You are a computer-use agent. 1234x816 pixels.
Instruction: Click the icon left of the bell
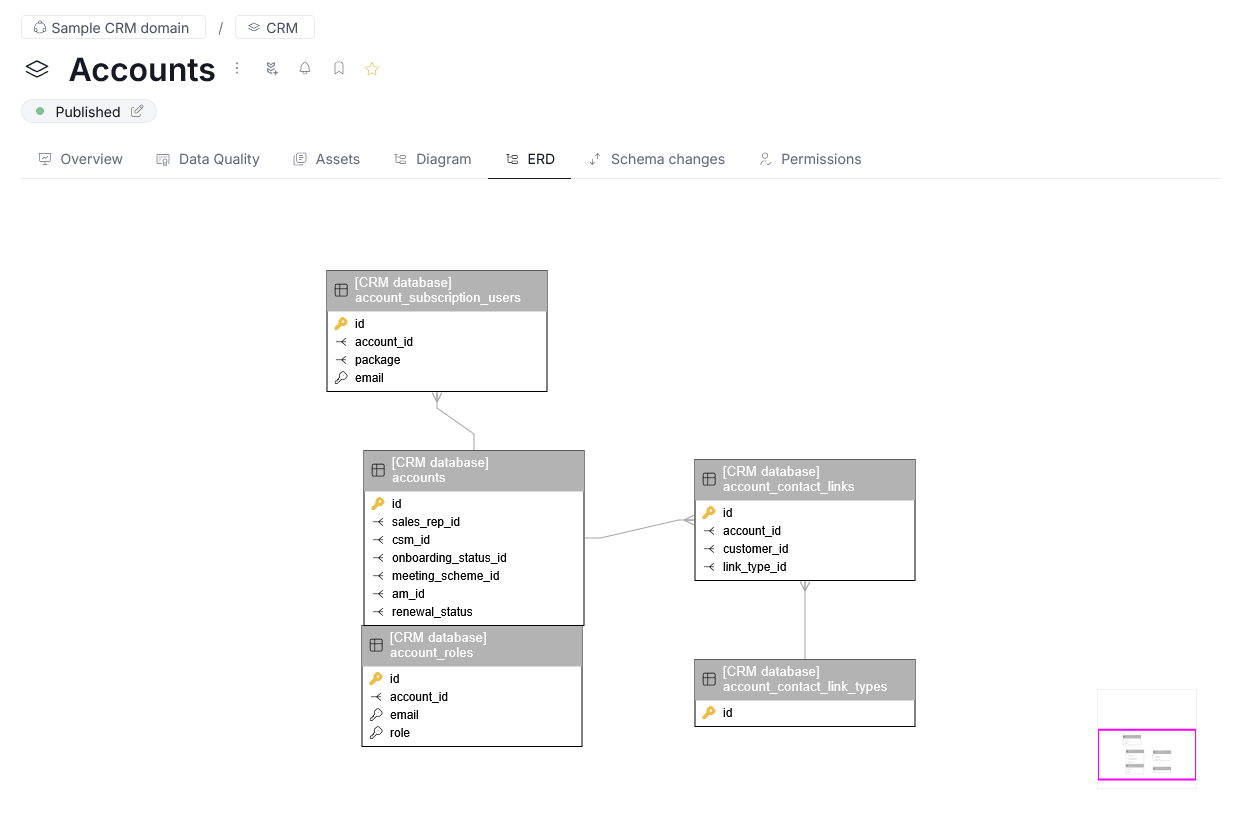[271, 69]
